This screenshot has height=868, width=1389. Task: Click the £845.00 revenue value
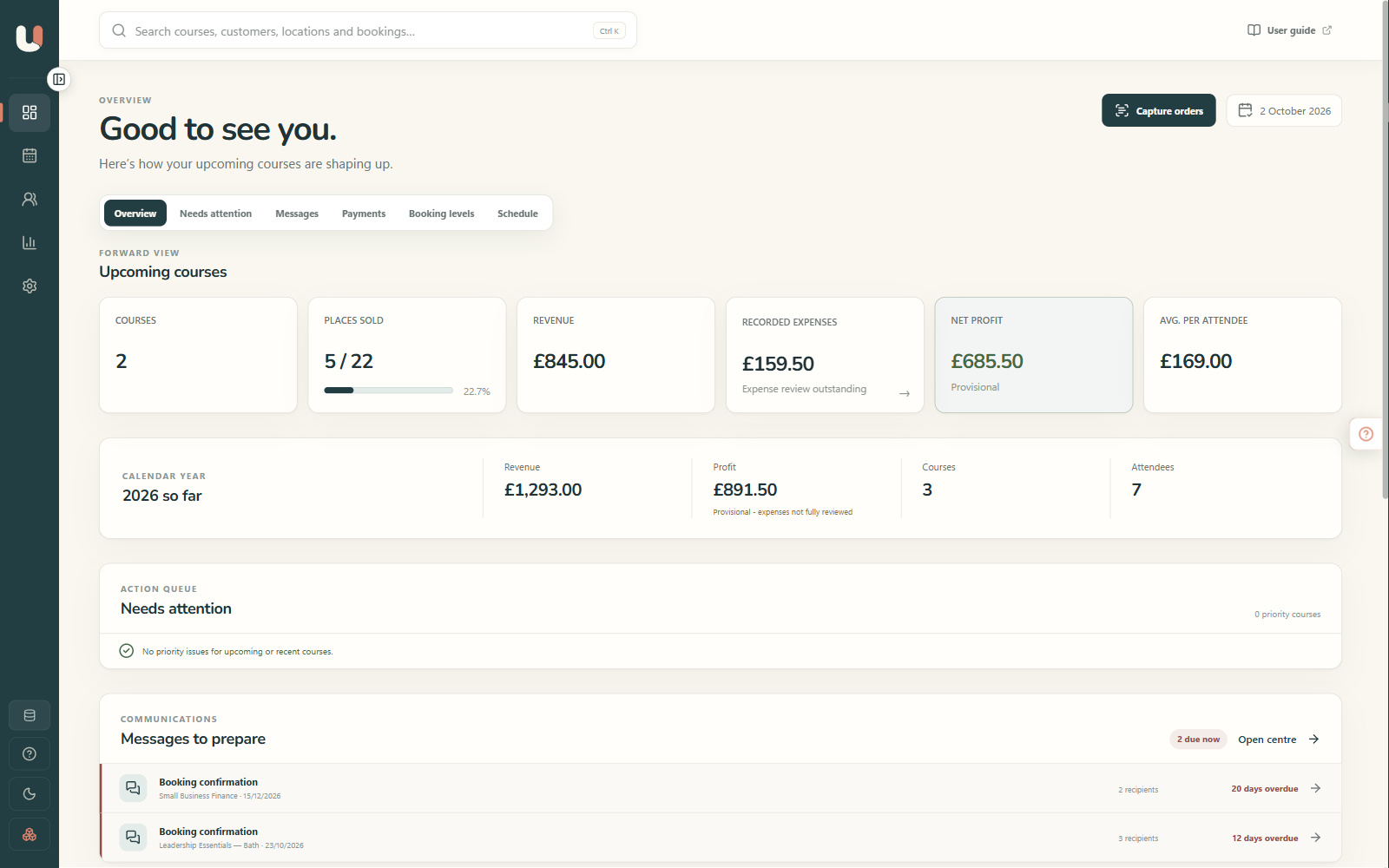569,361
